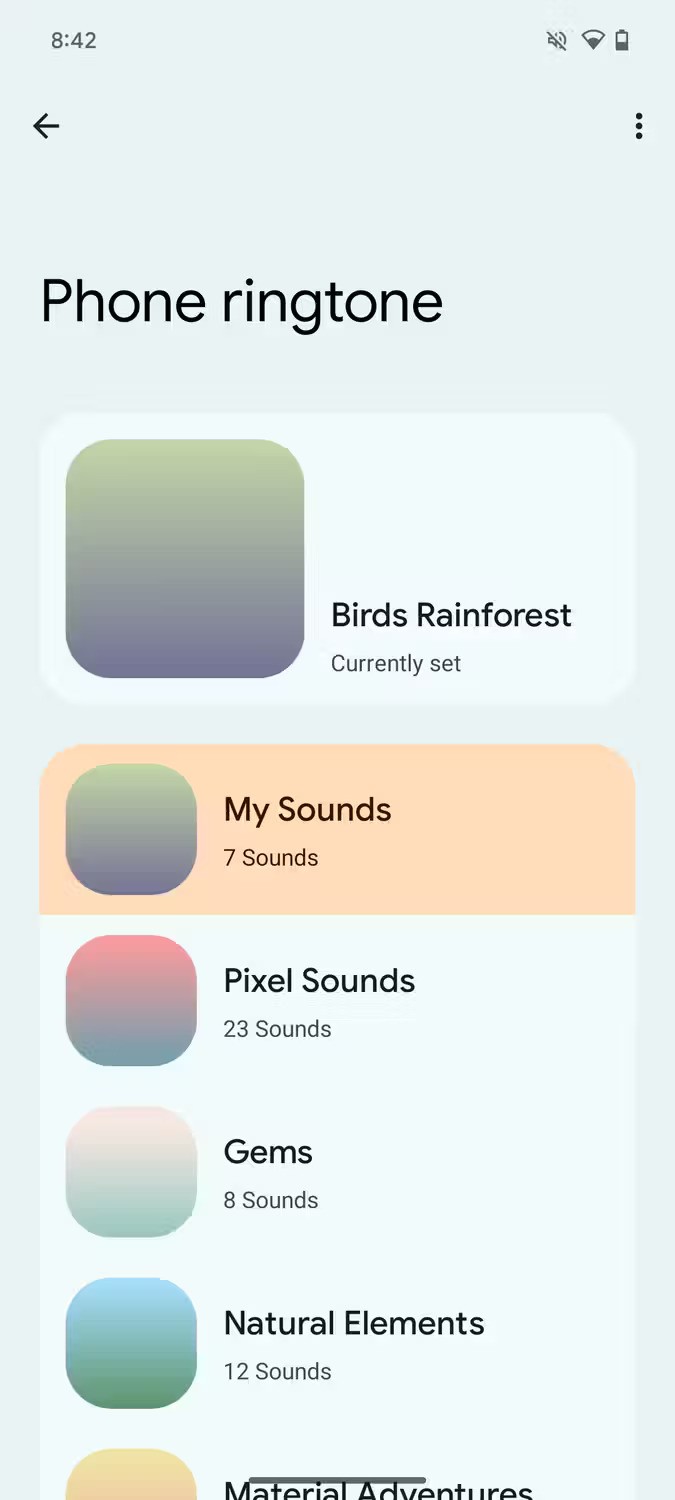Tap the clock in status bar
Screen dimensions: 675x1500
(x=74, y=41)
